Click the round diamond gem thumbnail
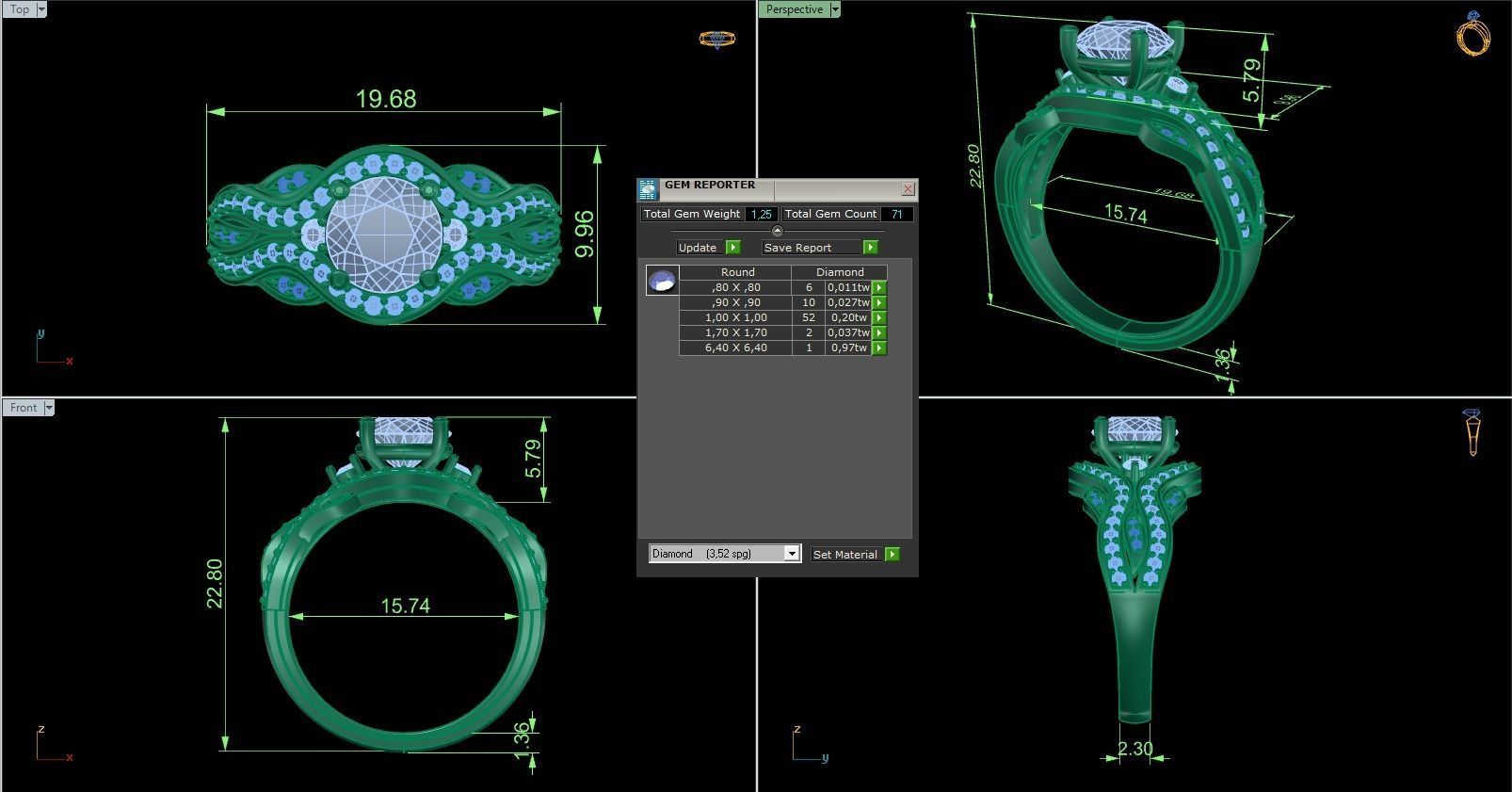This screenshot has height=792, width=1512. 662,281
